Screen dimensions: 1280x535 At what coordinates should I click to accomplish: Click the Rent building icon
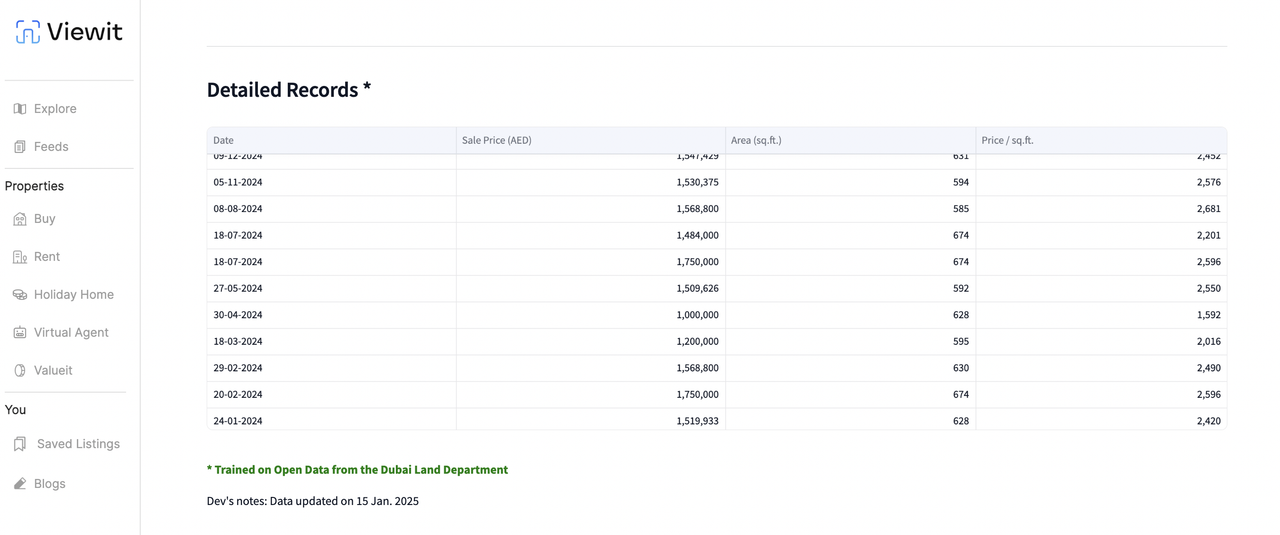20,257
